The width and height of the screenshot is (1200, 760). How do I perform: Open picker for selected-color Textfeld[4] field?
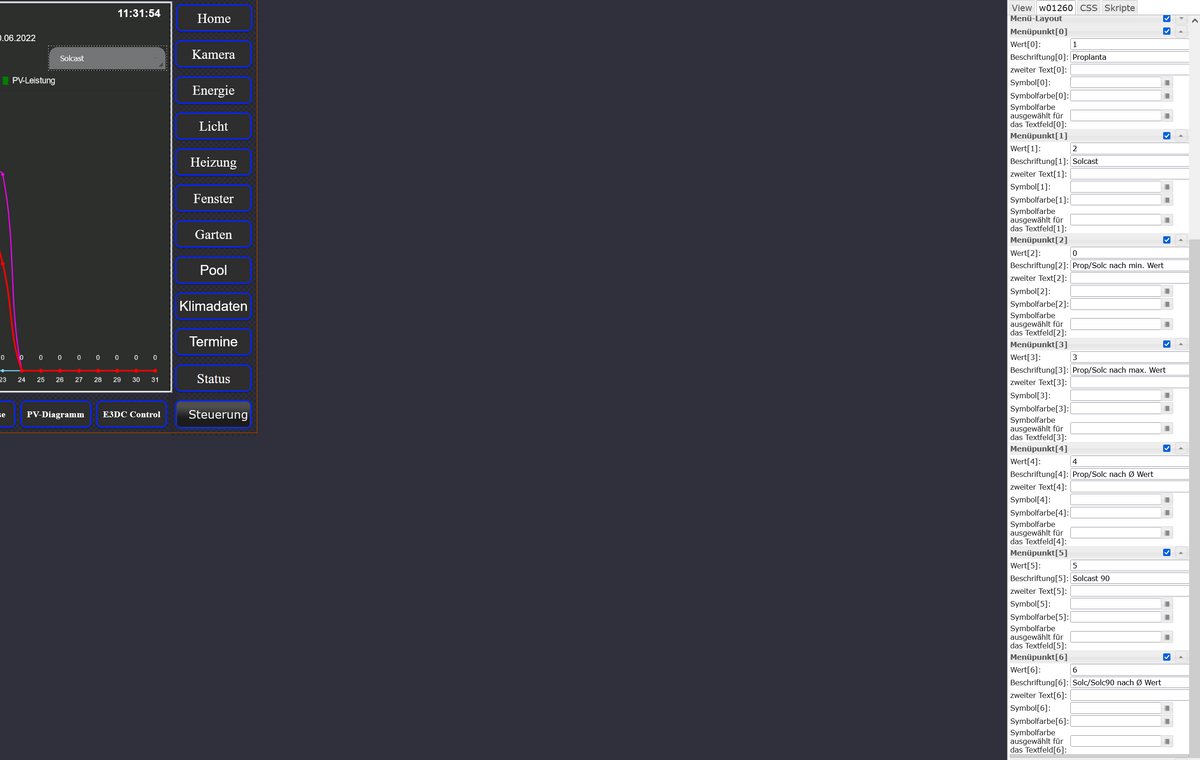point(1167,533)
